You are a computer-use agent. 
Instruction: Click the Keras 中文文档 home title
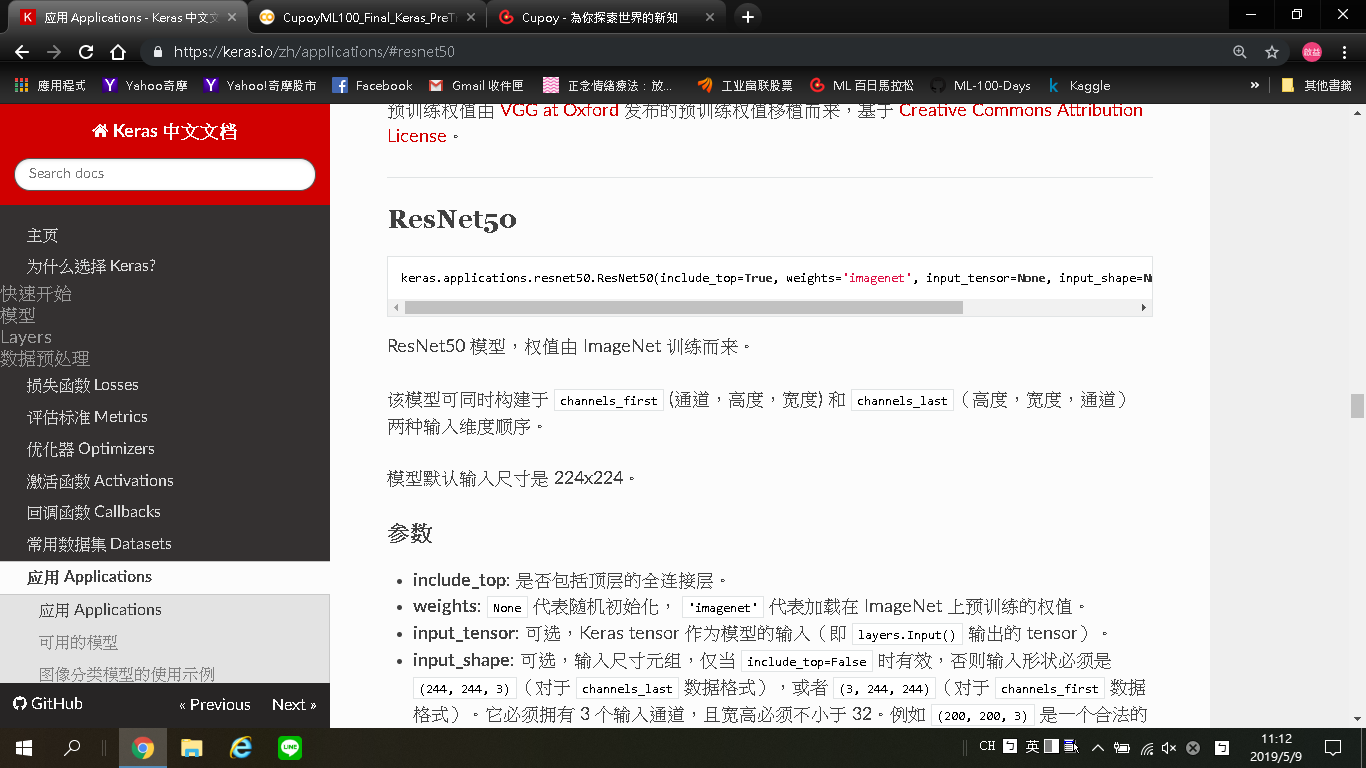tap(164, 131)
